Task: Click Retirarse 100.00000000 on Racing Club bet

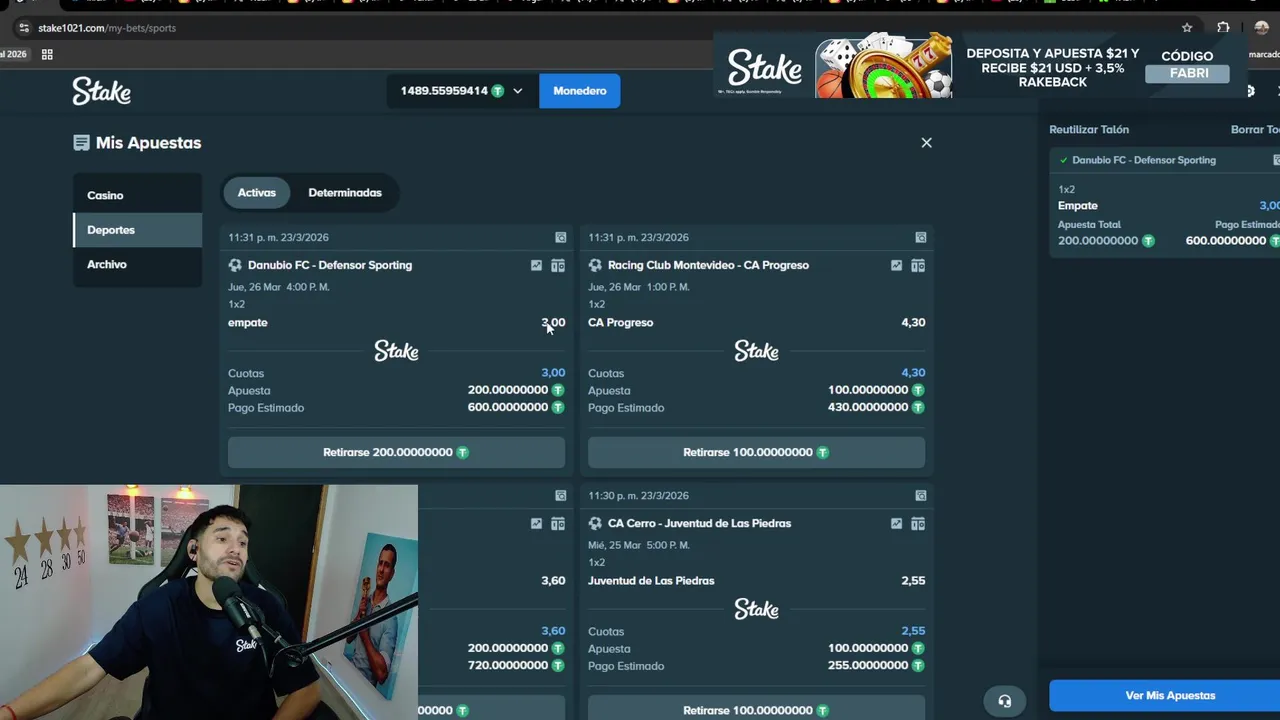Action: [756, 452]
